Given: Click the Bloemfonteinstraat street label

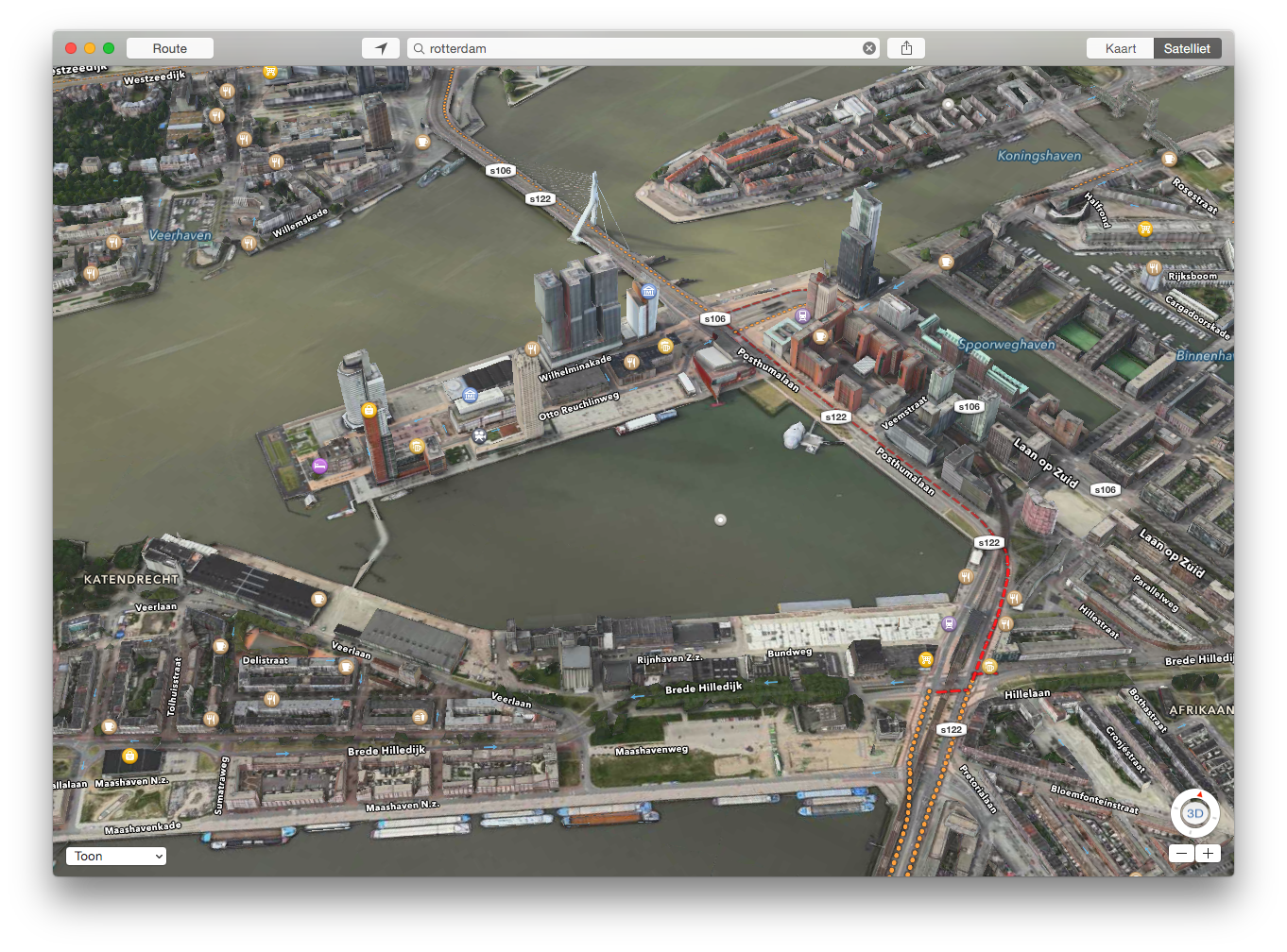Looking at the screenshot, I should point(1094,799).
